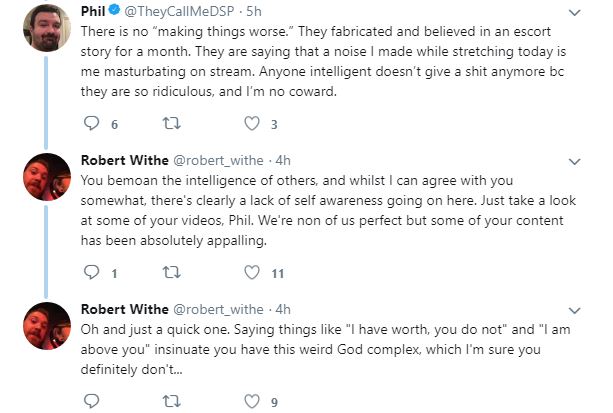
Task: Open Robert Withe's avatar on second reply
Action: pyautogui.click(x=47, y=326)
